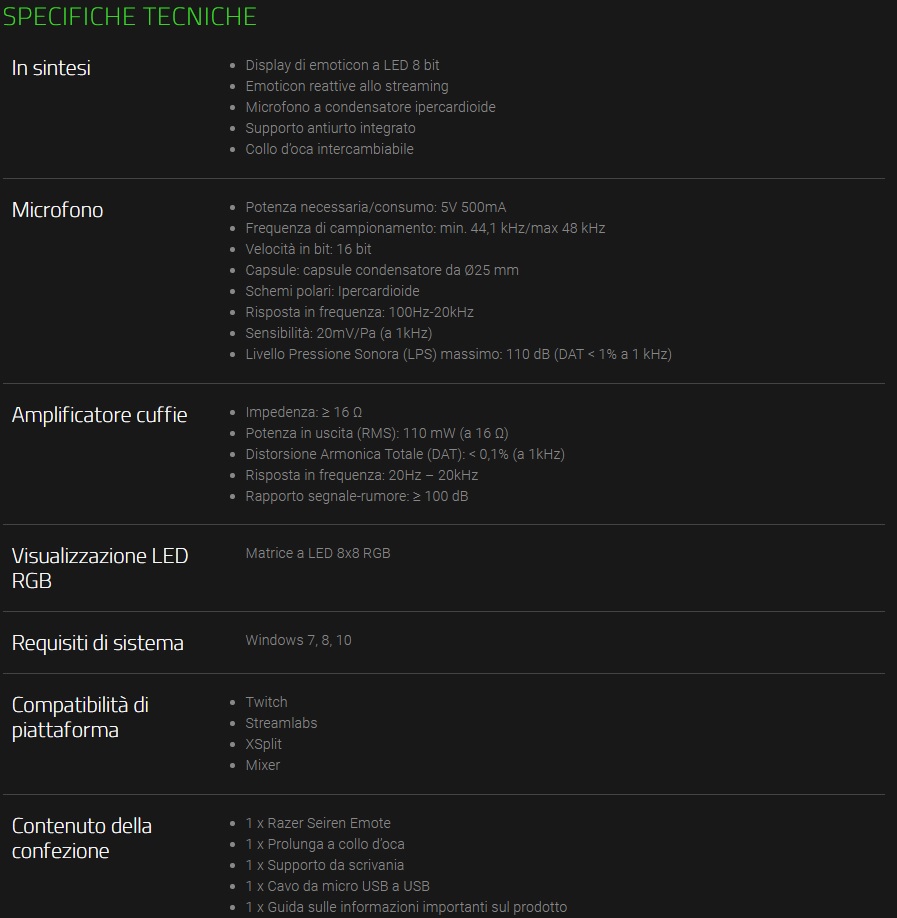Click the "Mixer" platform entry
Screen dimensions: 897x918
[262, 765]
